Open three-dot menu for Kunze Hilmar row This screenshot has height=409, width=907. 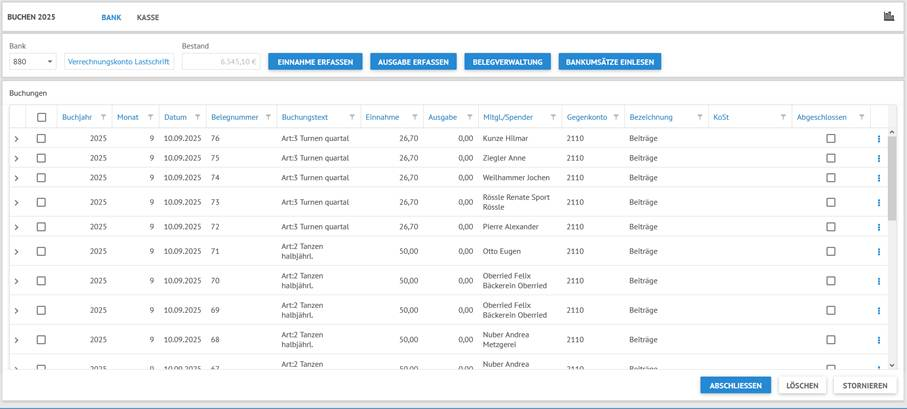tap(879, 139)
